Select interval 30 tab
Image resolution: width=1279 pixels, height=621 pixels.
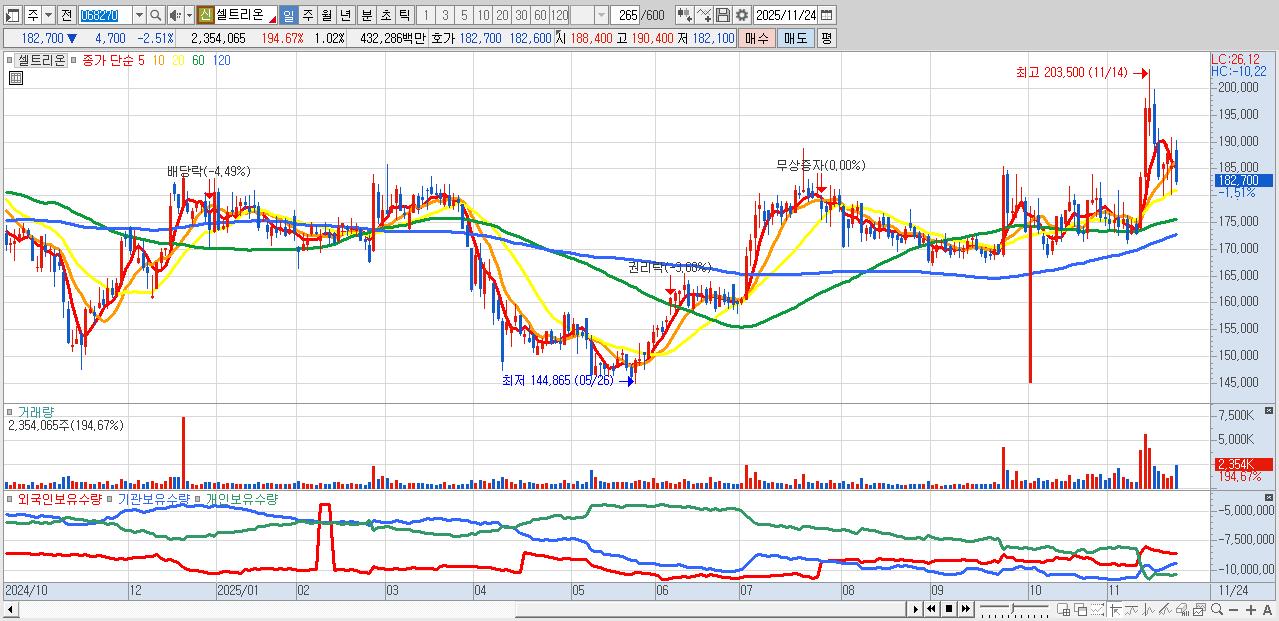(x=520, y=15)
